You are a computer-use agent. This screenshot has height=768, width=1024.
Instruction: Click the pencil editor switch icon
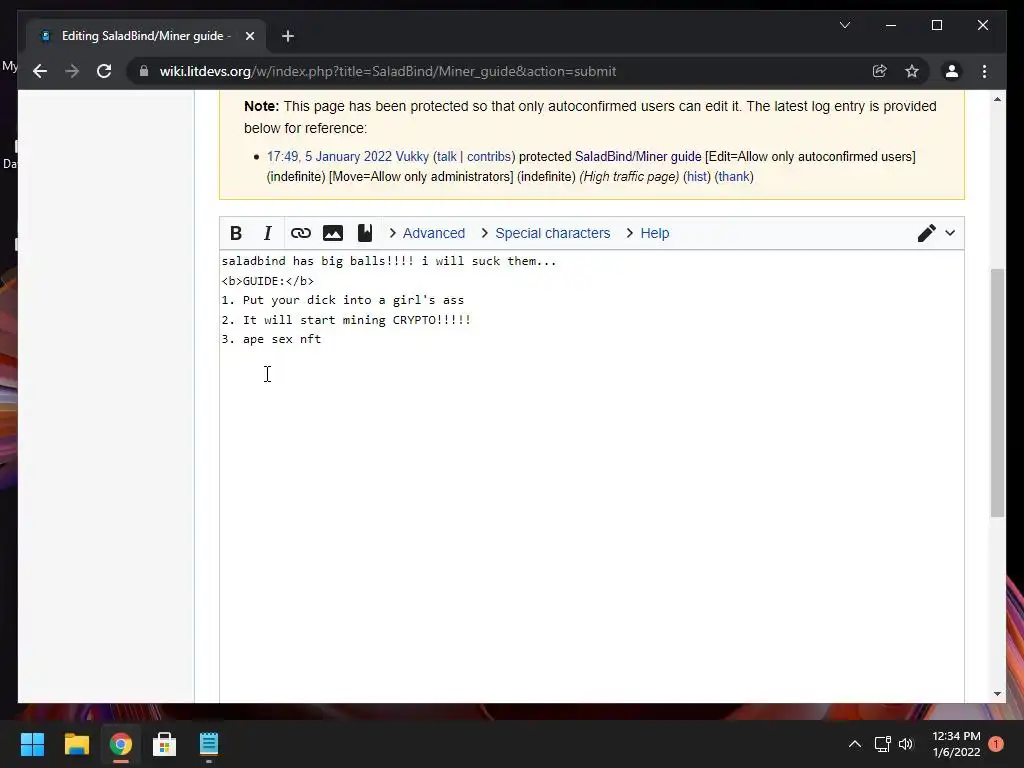click(926, 233)
